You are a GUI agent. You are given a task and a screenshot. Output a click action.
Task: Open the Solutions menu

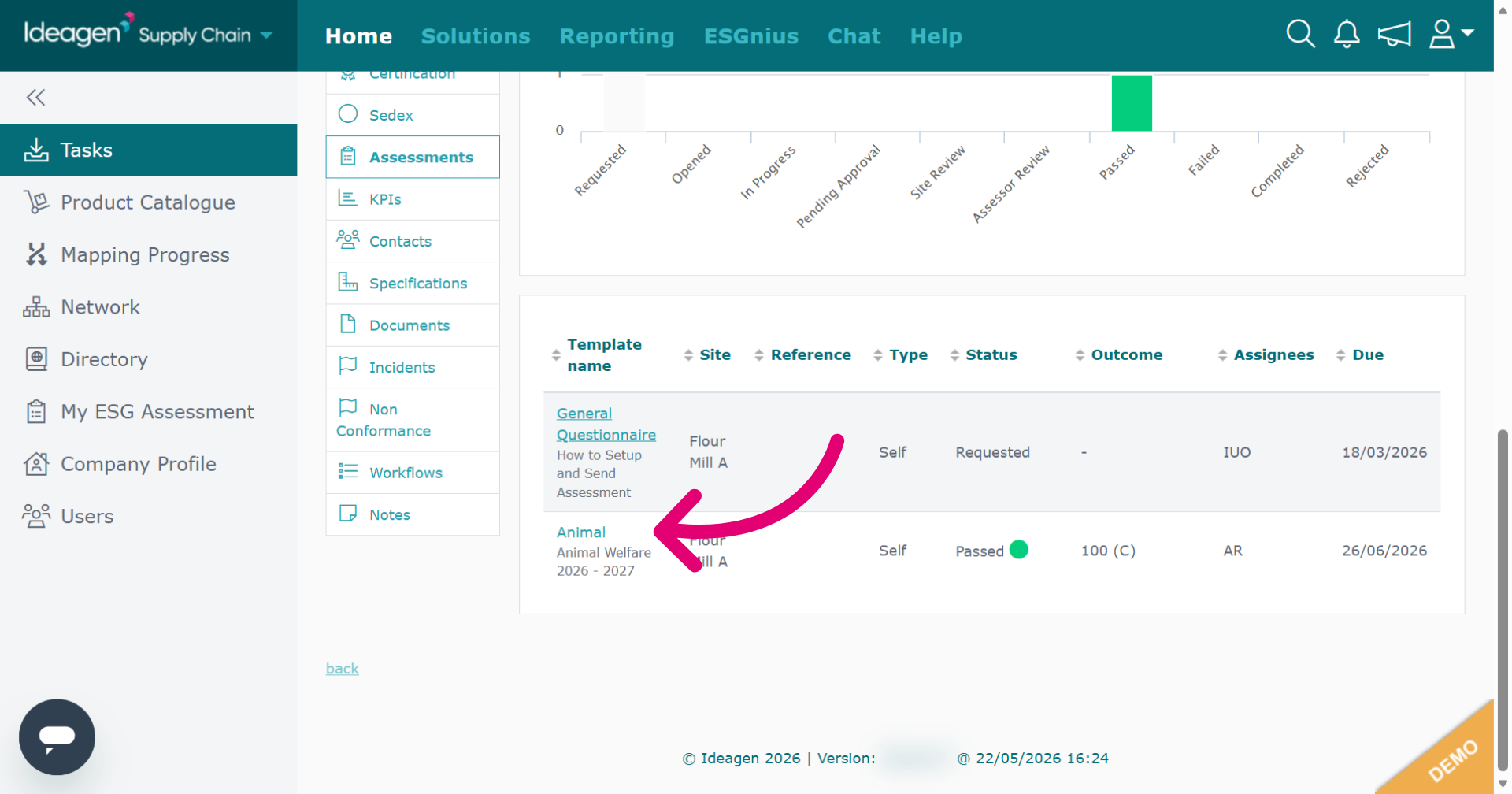point(476,36)
